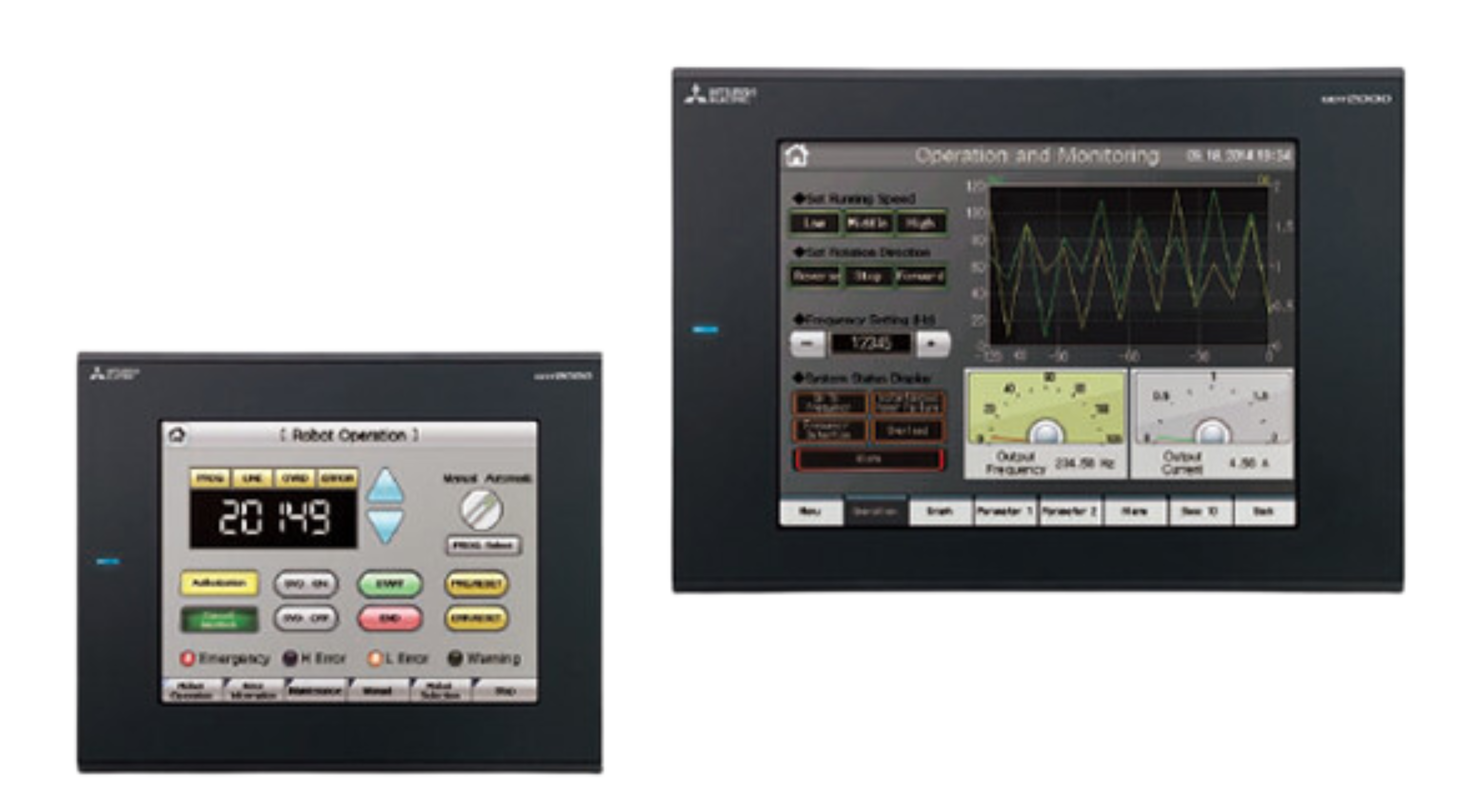Decrease frequency with the minus button

coord(808,344)
